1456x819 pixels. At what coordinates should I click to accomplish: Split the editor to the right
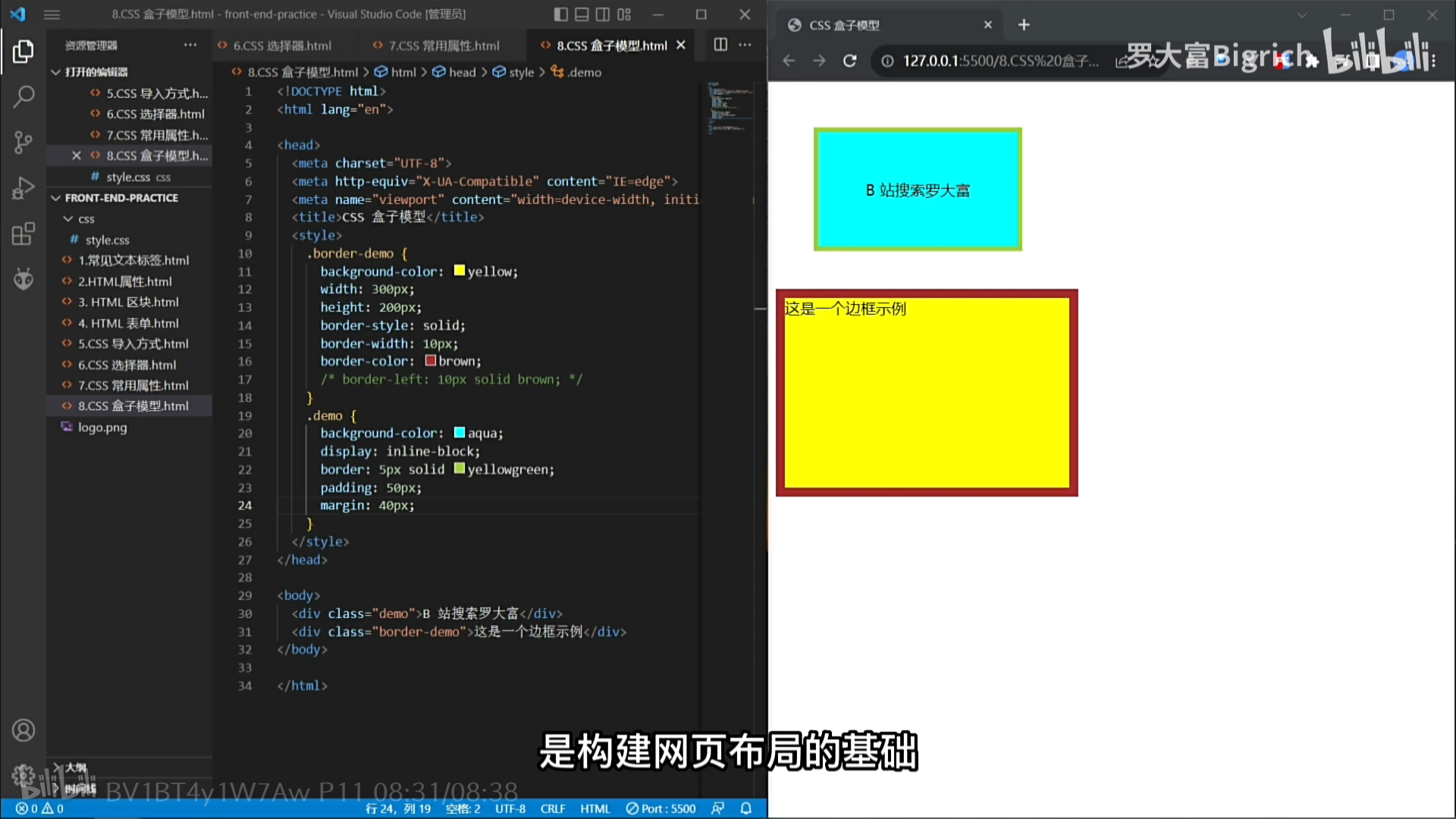(720, 45)
